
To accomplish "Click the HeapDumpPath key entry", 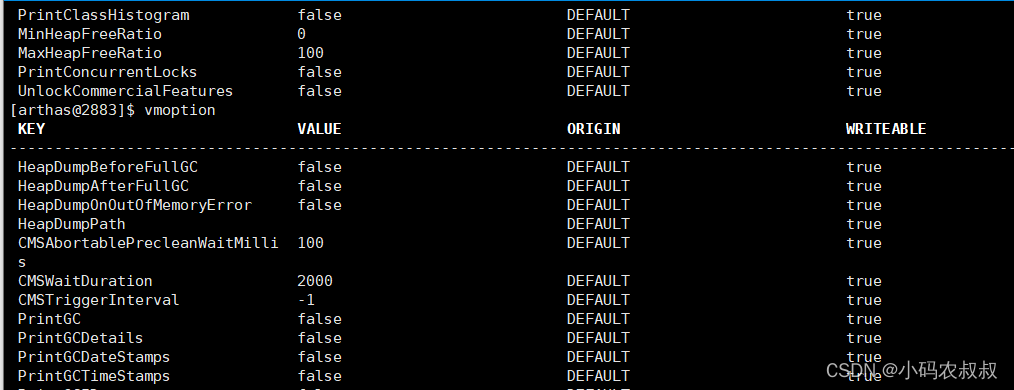I will pos(72,224).
